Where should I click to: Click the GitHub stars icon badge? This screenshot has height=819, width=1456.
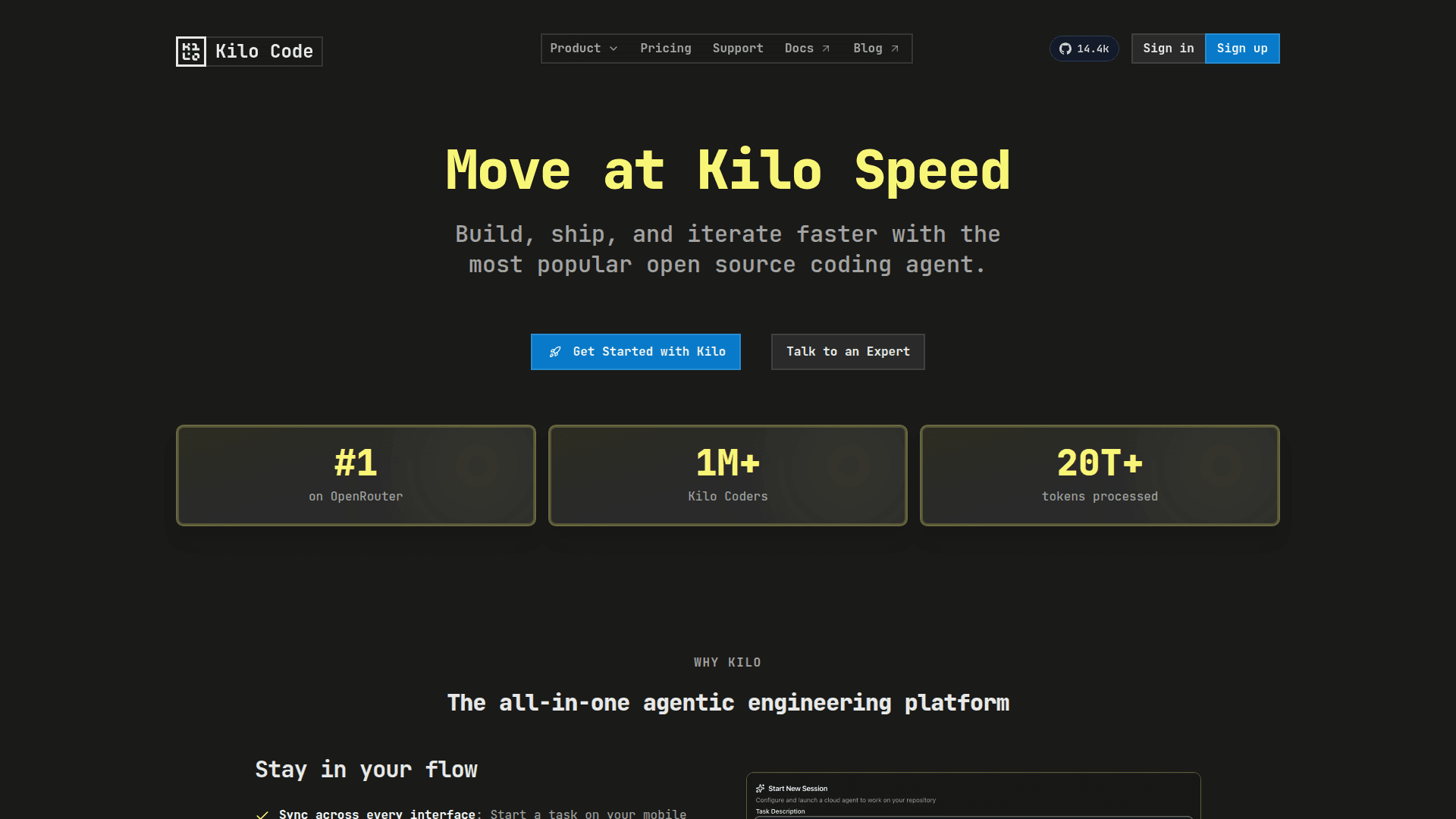tap(1065, 49)
